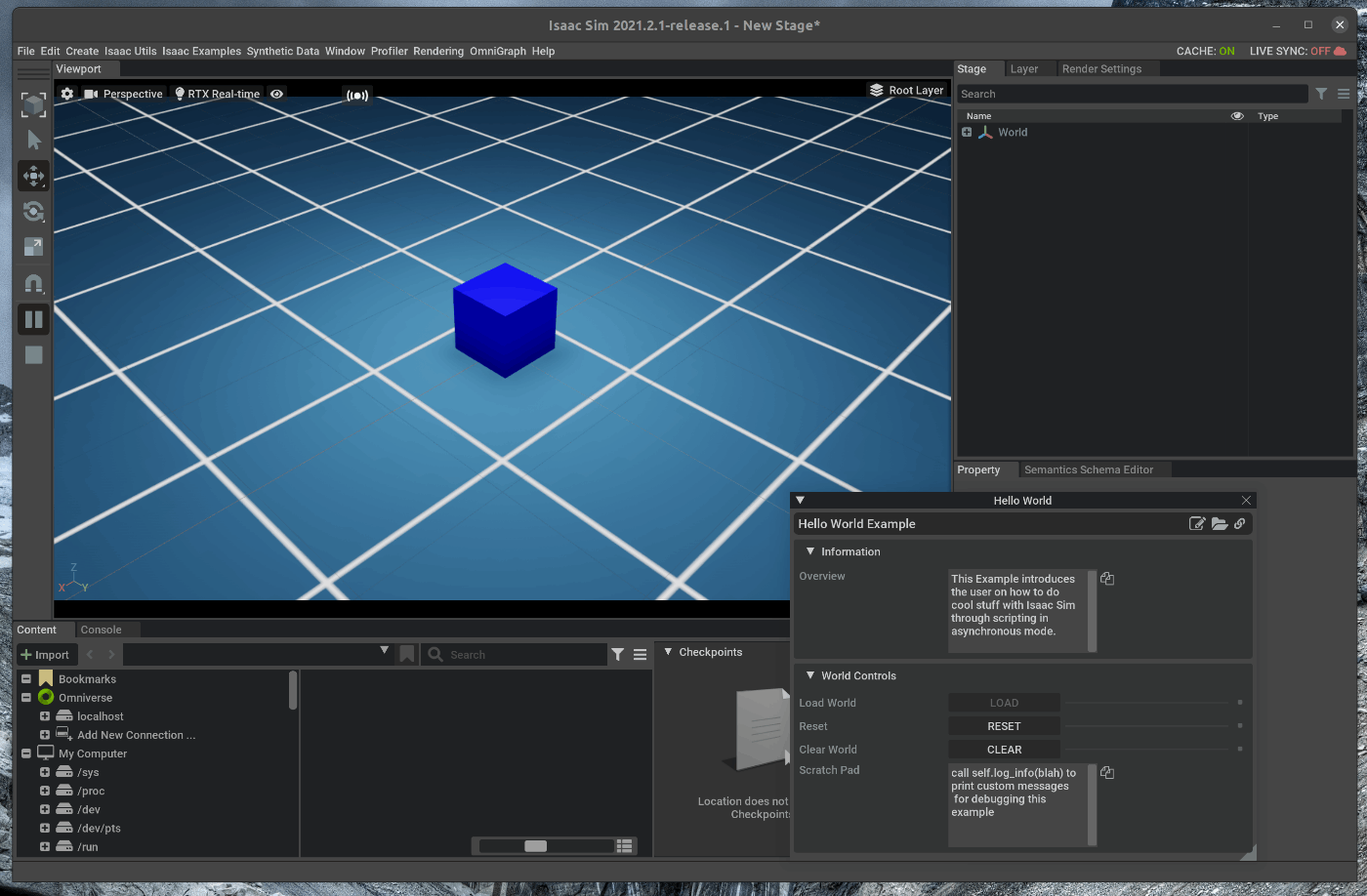The width and height of the screenshot is (1367, 896).
Task: Choose the Select arrow tool
Action: 34,140
